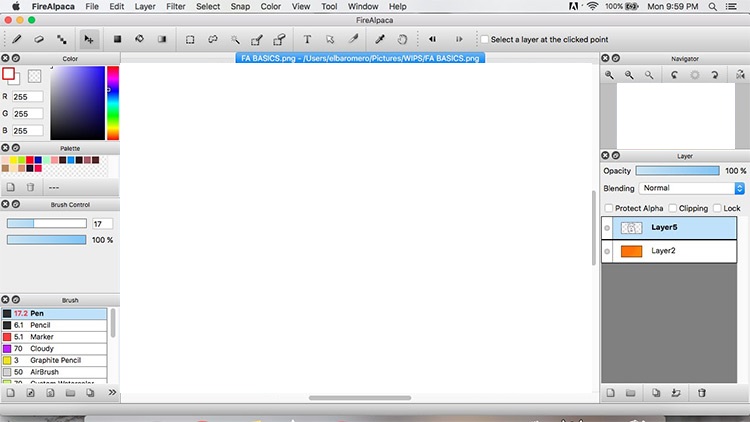Open the Filter menu

(176, 6)
